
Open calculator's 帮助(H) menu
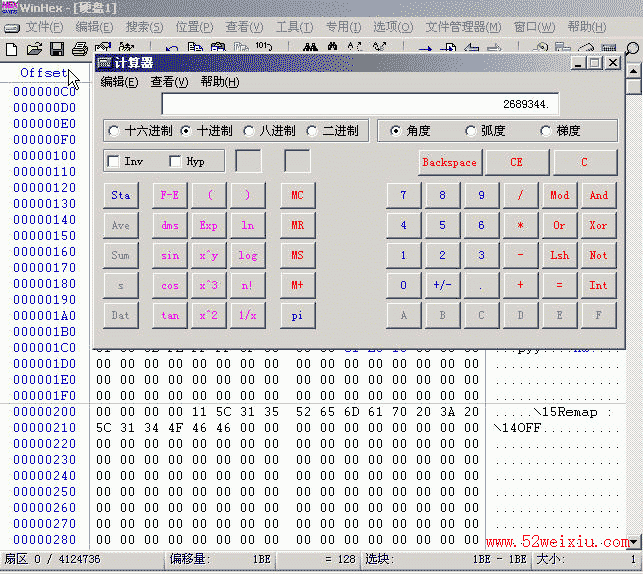click(219, 82)
